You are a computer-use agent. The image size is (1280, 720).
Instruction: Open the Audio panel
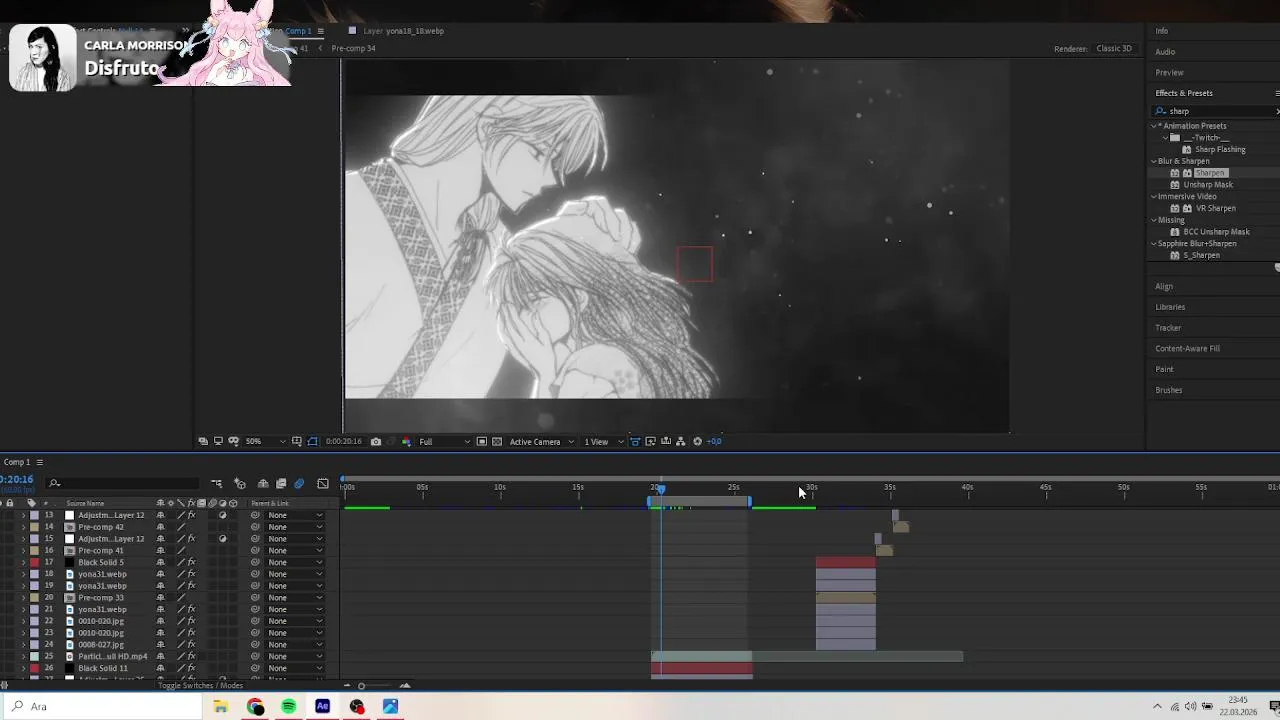tap(1165, 52)
